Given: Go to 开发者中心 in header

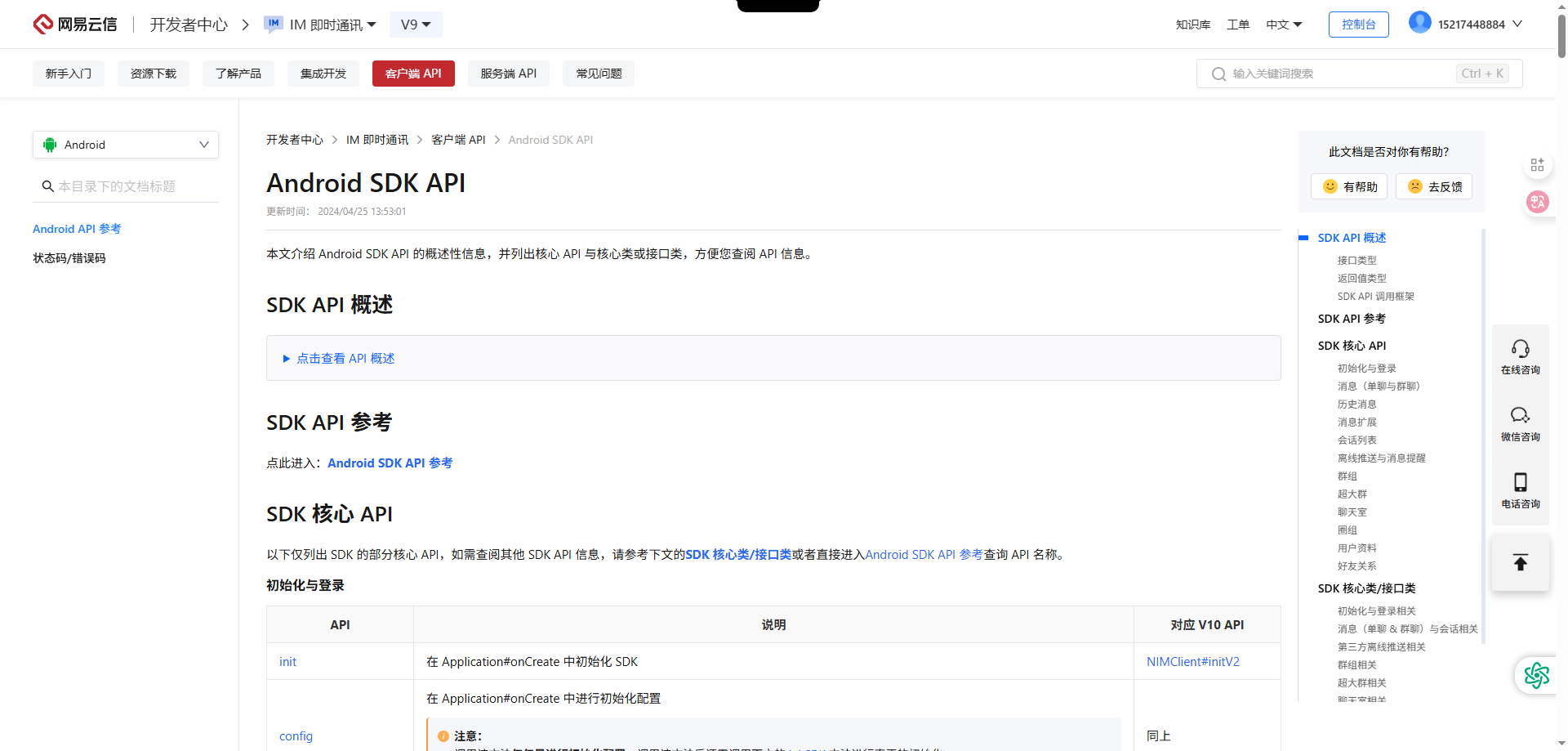Looking at the screenshot, I should click(x=189, y=25).
